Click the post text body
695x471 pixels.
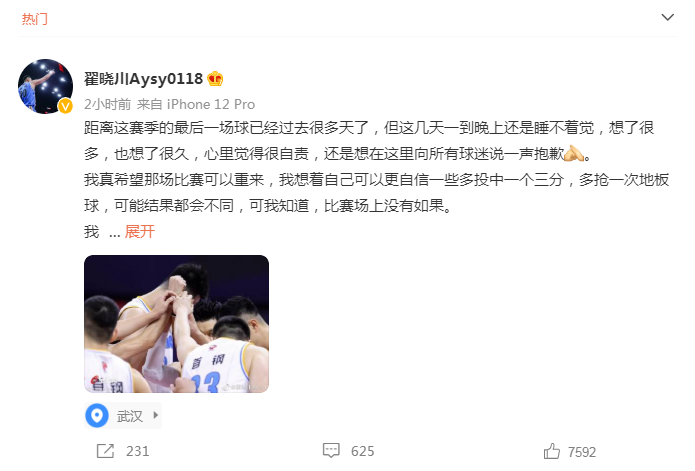tap(376, 179)
